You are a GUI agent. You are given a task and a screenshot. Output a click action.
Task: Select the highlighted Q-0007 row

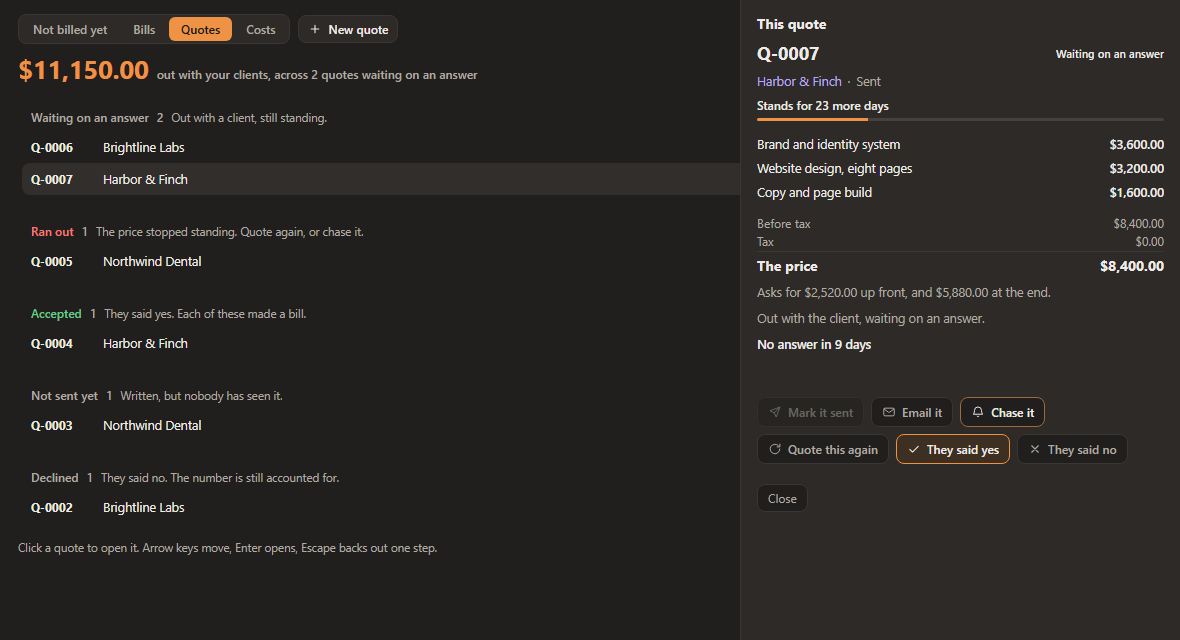[x=381, y=179]
